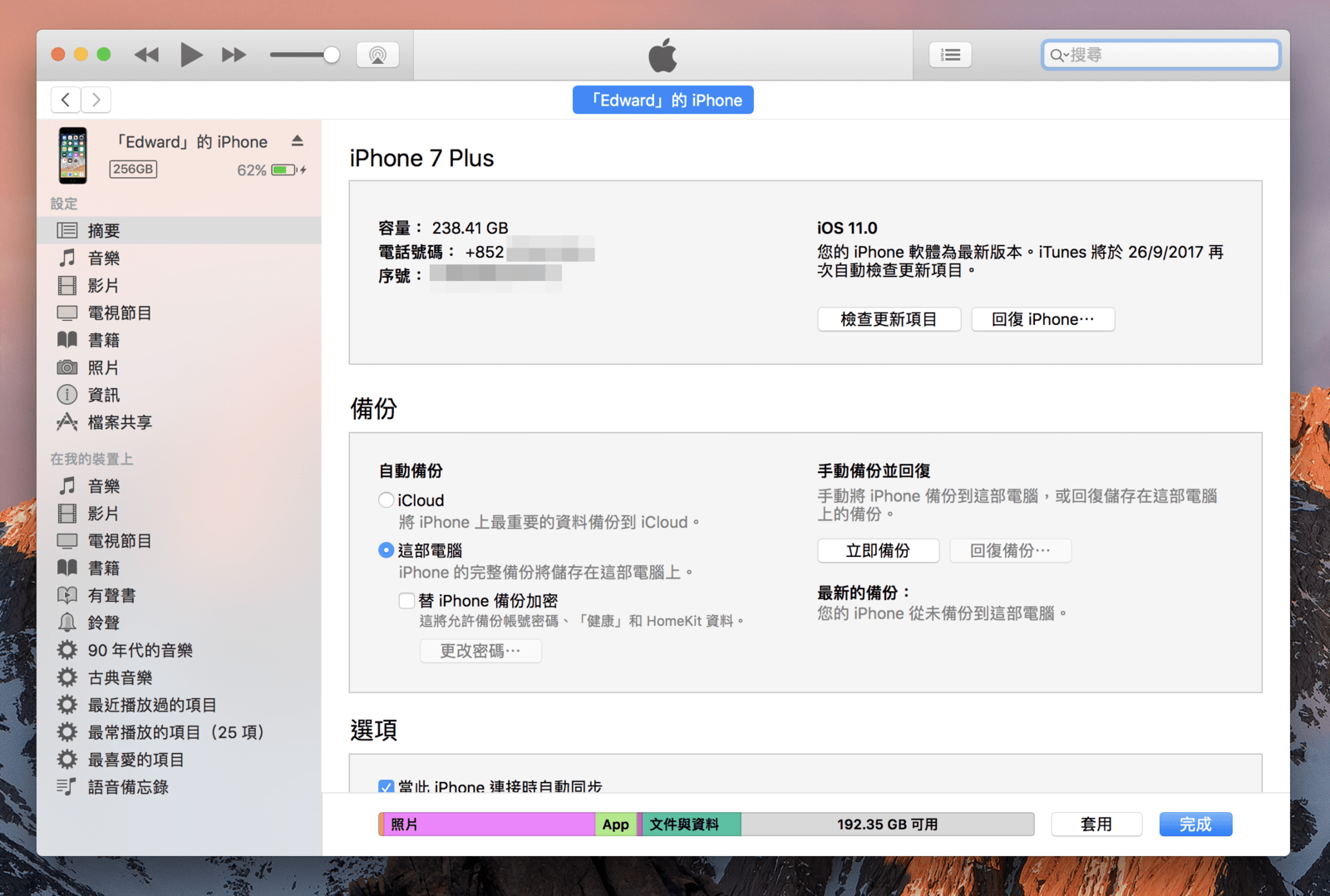1330x896 pixels.
Task: Select the iCloud backup radio button
Action: (386, 500)
